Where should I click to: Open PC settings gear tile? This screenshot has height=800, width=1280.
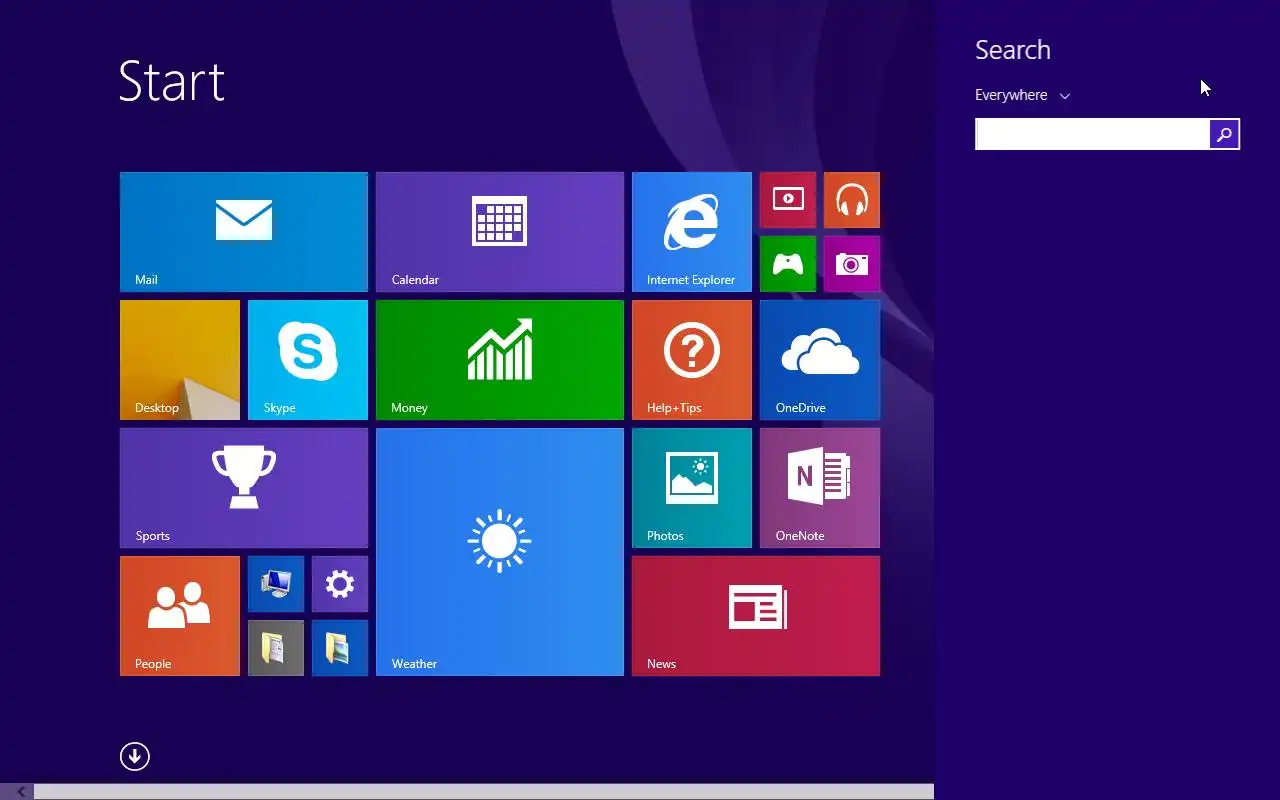[340, 584]
